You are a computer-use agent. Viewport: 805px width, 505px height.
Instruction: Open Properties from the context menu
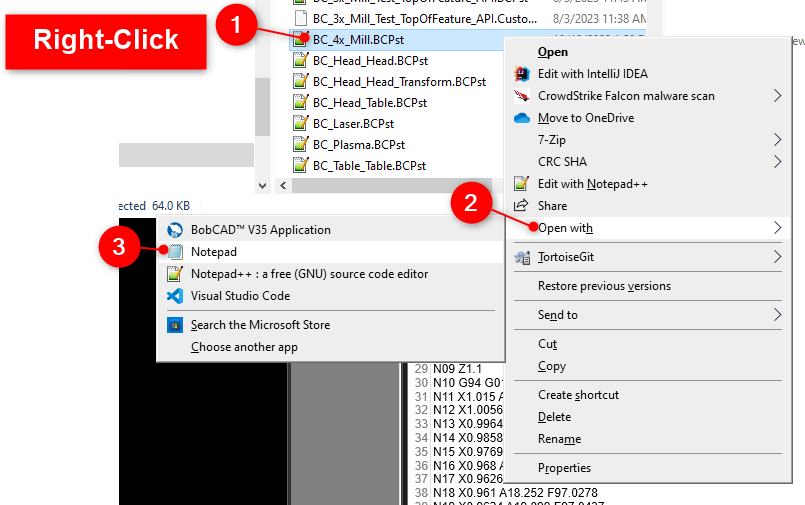[564, 468]
